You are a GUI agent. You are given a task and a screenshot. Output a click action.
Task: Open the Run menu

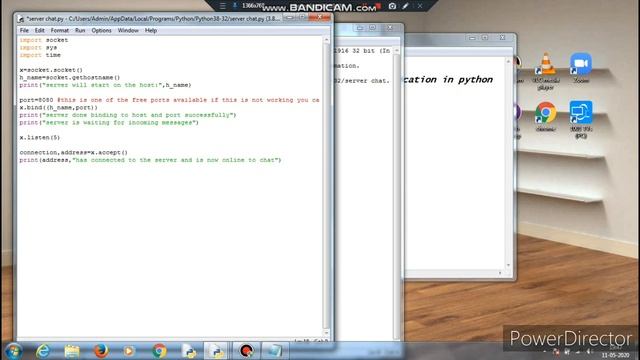coord(80,31)
